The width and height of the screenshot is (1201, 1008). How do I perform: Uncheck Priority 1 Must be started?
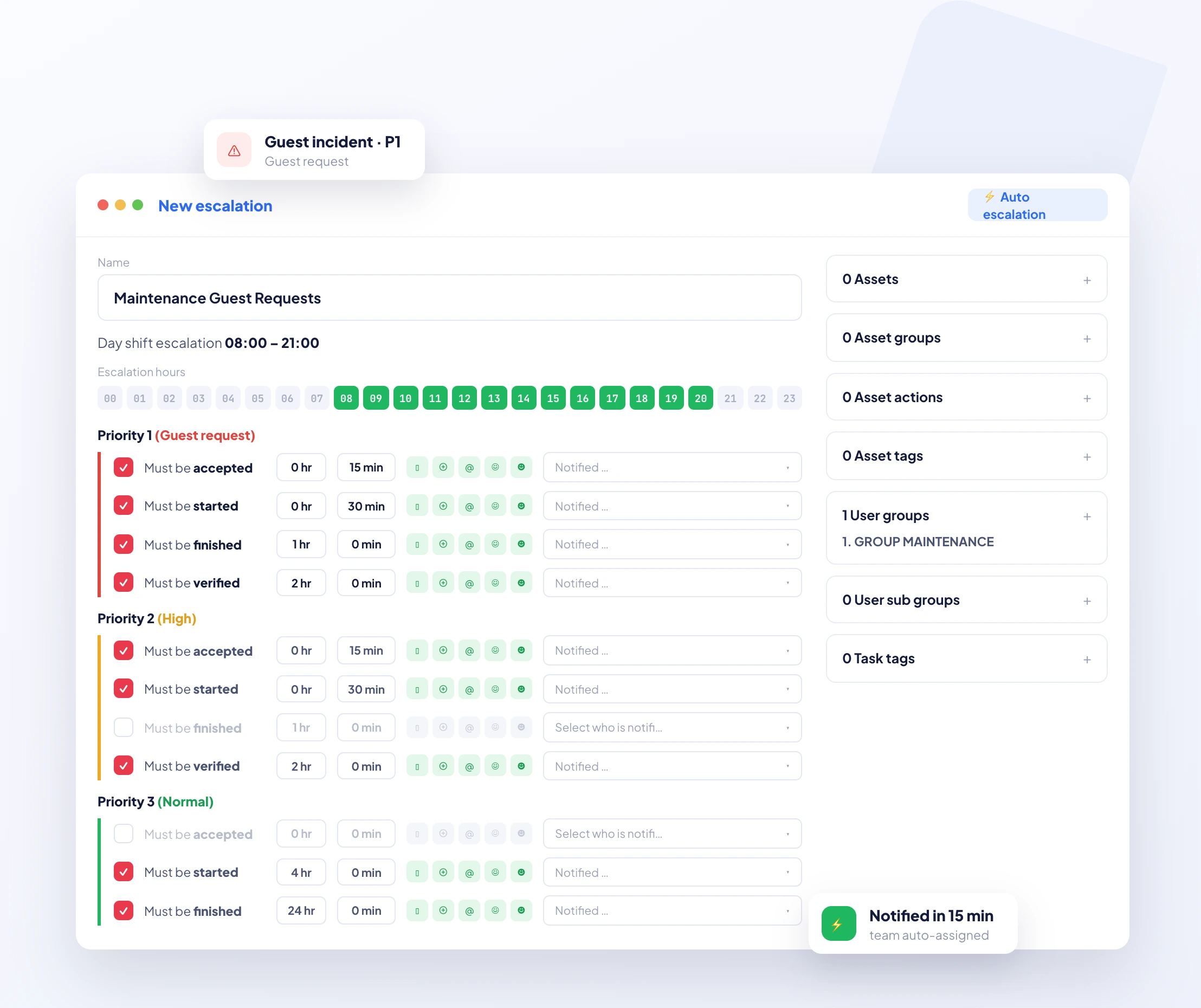(x=124, y=506)
